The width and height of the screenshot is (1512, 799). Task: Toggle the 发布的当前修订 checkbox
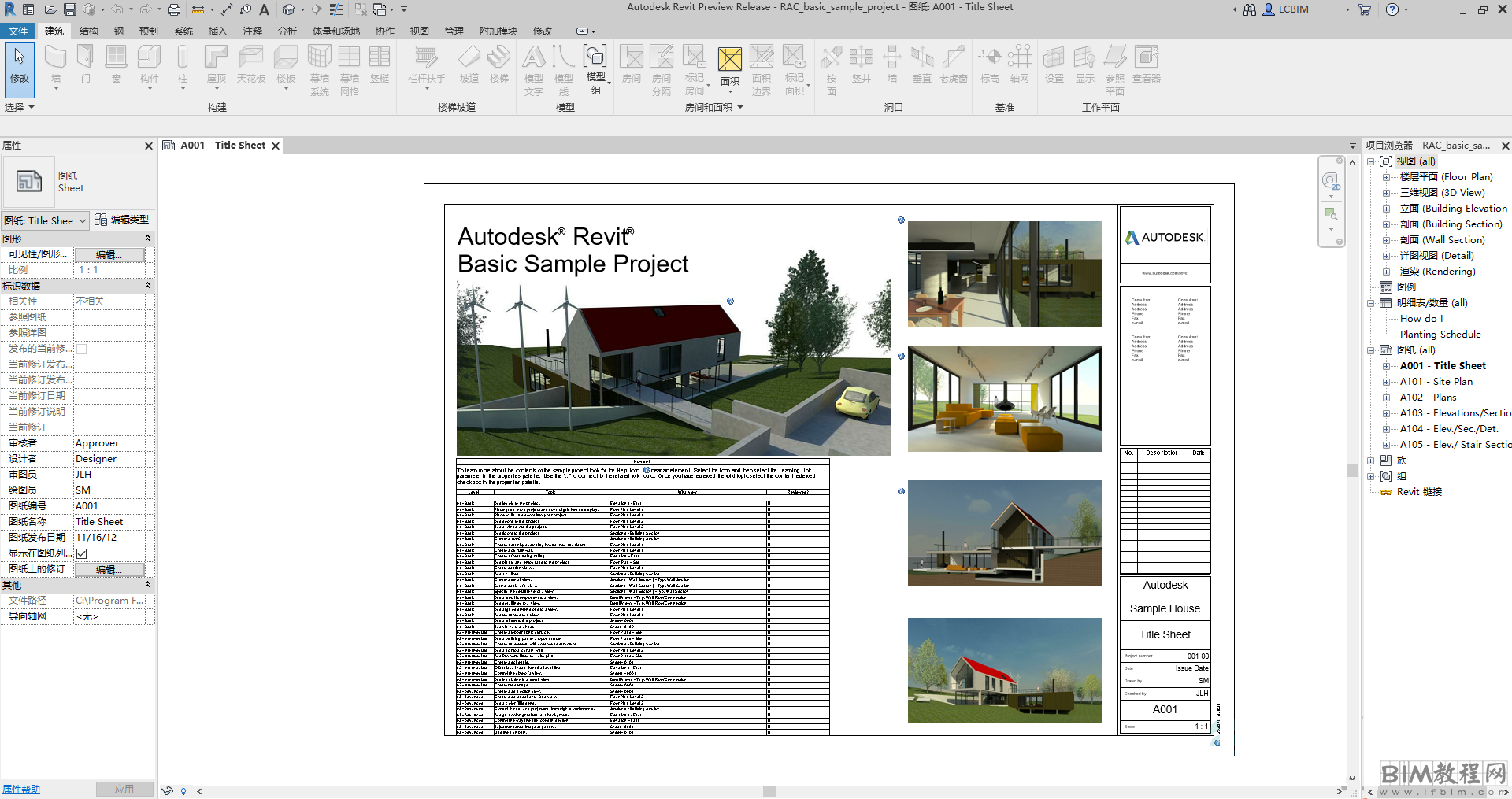click(x=82, y=349)
